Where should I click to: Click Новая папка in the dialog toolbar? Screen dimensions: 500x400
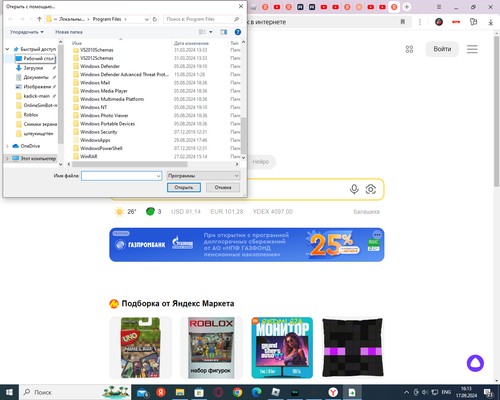(69, 32)
